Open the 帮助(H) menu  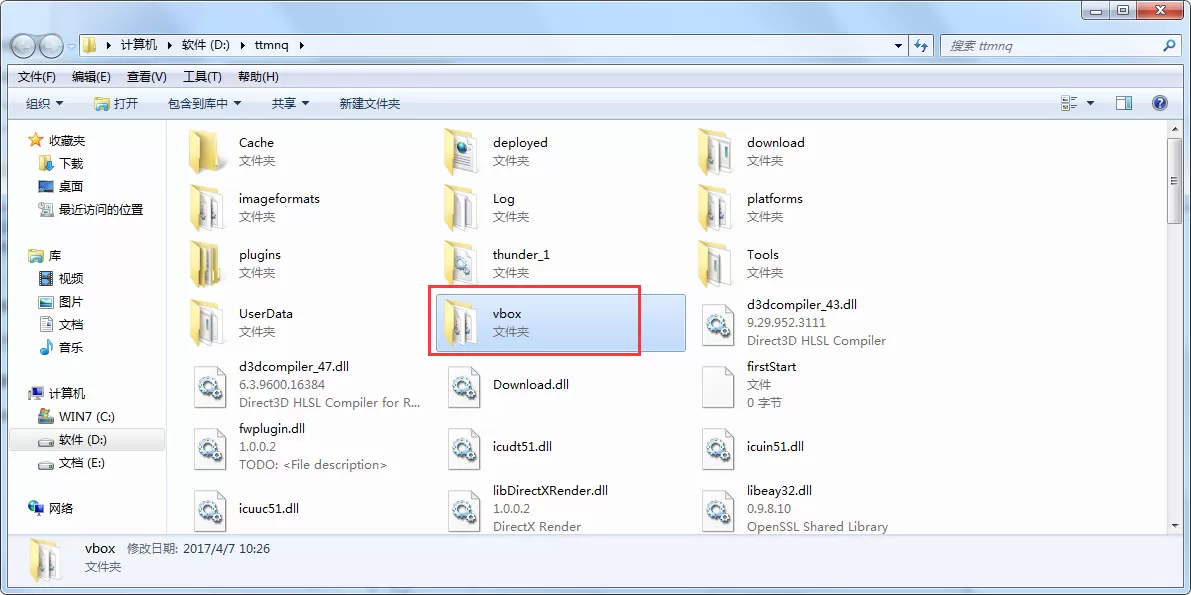tap(258, 77)
